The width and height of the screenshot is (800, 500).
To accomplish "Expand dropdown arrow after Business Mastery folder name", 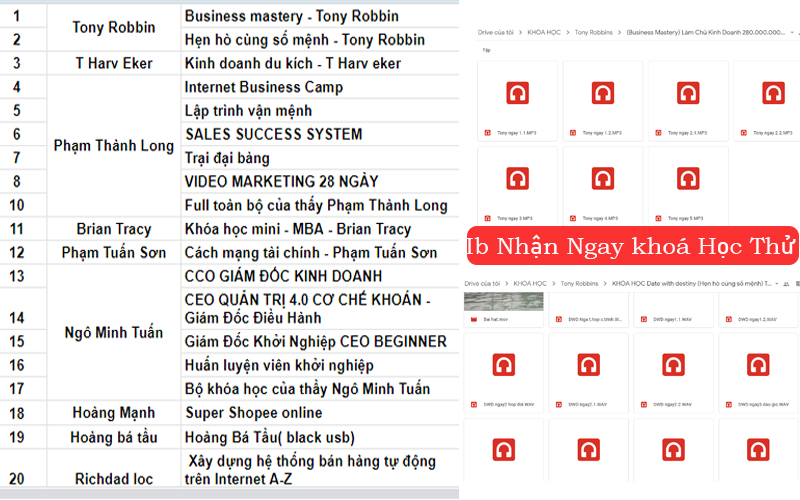I will pos(792,32).
